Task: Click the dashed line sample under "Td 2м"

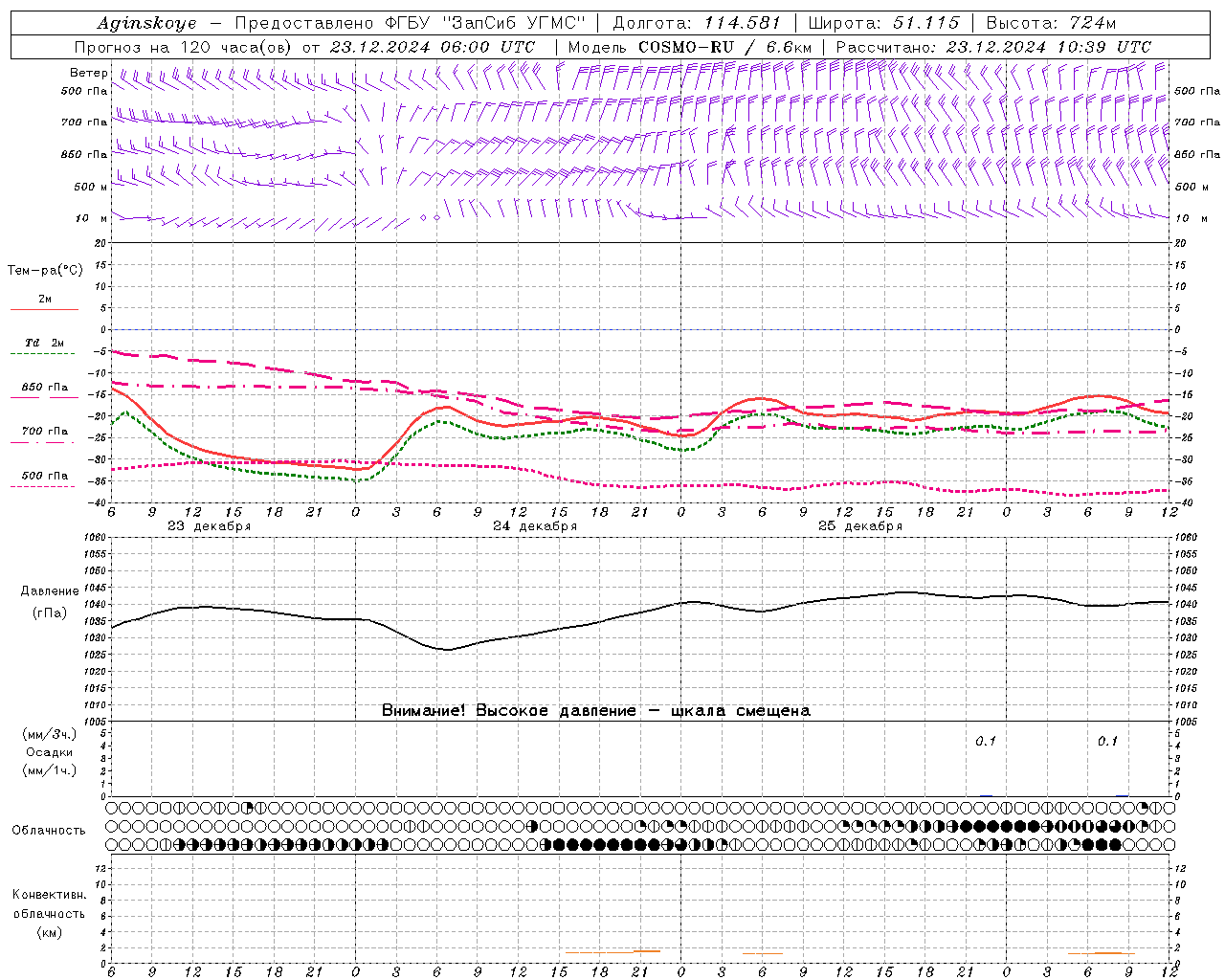Action: pyautogui.click(x=44, y=354)
